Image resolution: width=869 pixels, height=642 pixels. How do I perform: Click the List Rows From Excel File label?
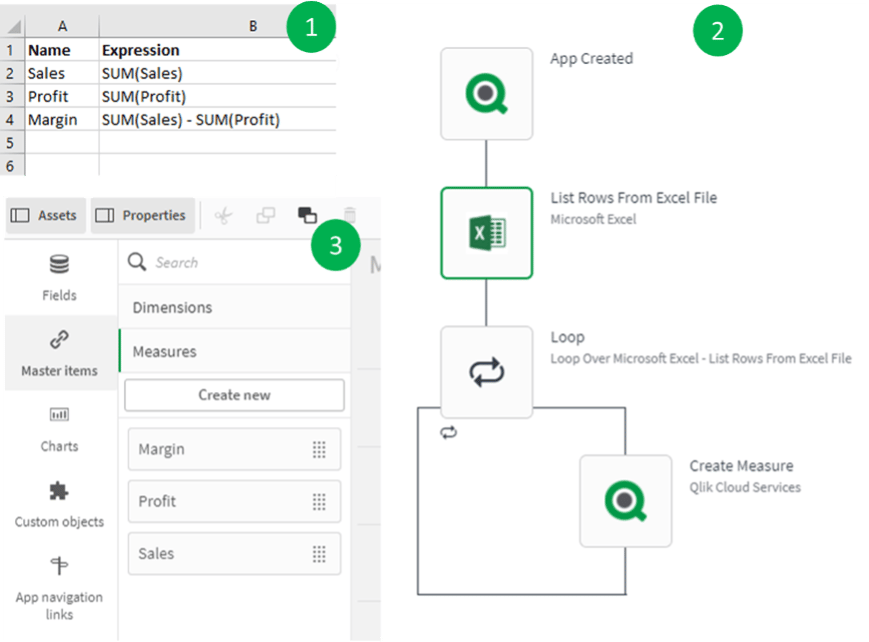633,197
